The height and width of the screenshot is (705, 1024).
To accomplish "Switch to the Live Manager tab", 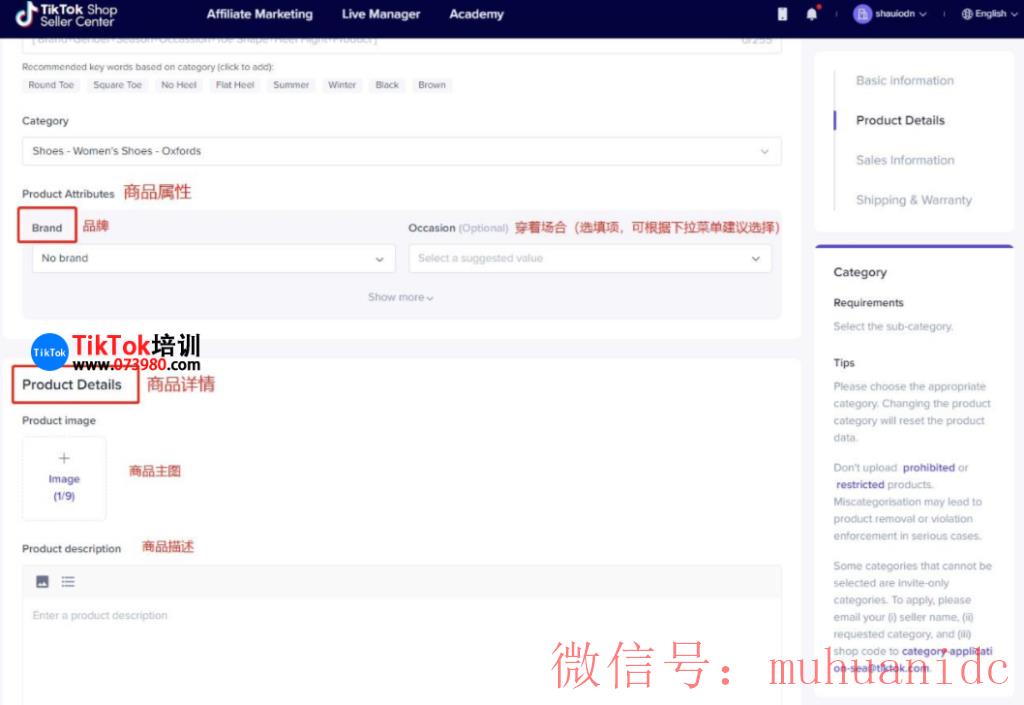I will coord(380,14).
